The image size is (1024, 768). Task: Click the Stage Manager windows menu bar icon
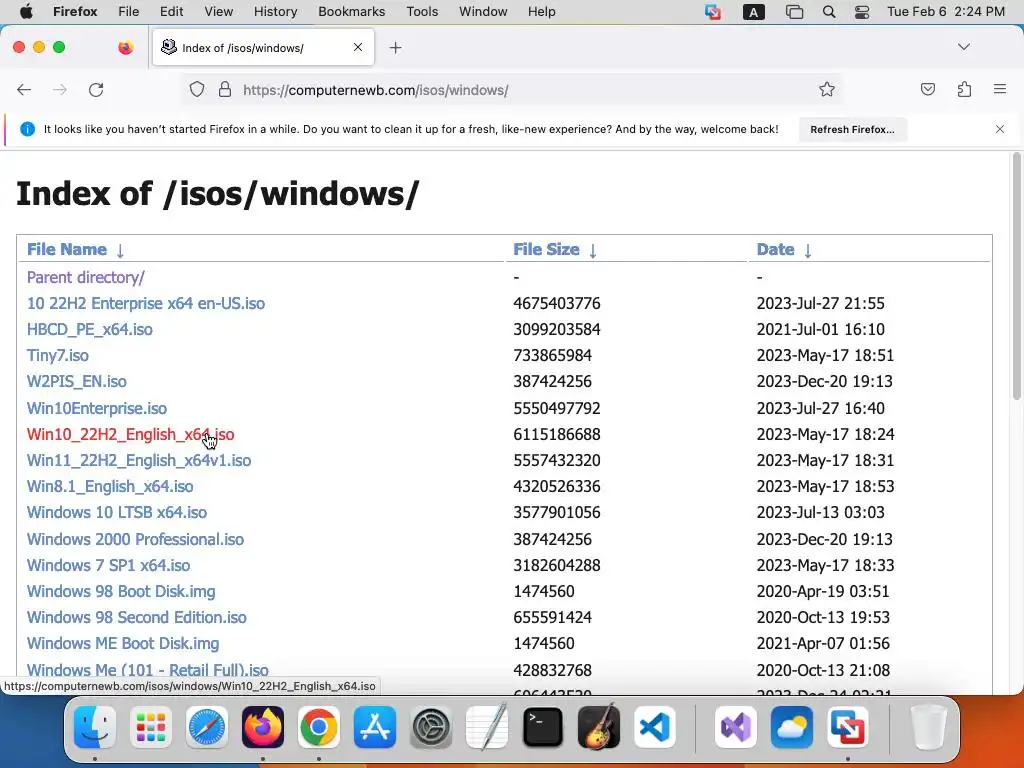[794, 12]
